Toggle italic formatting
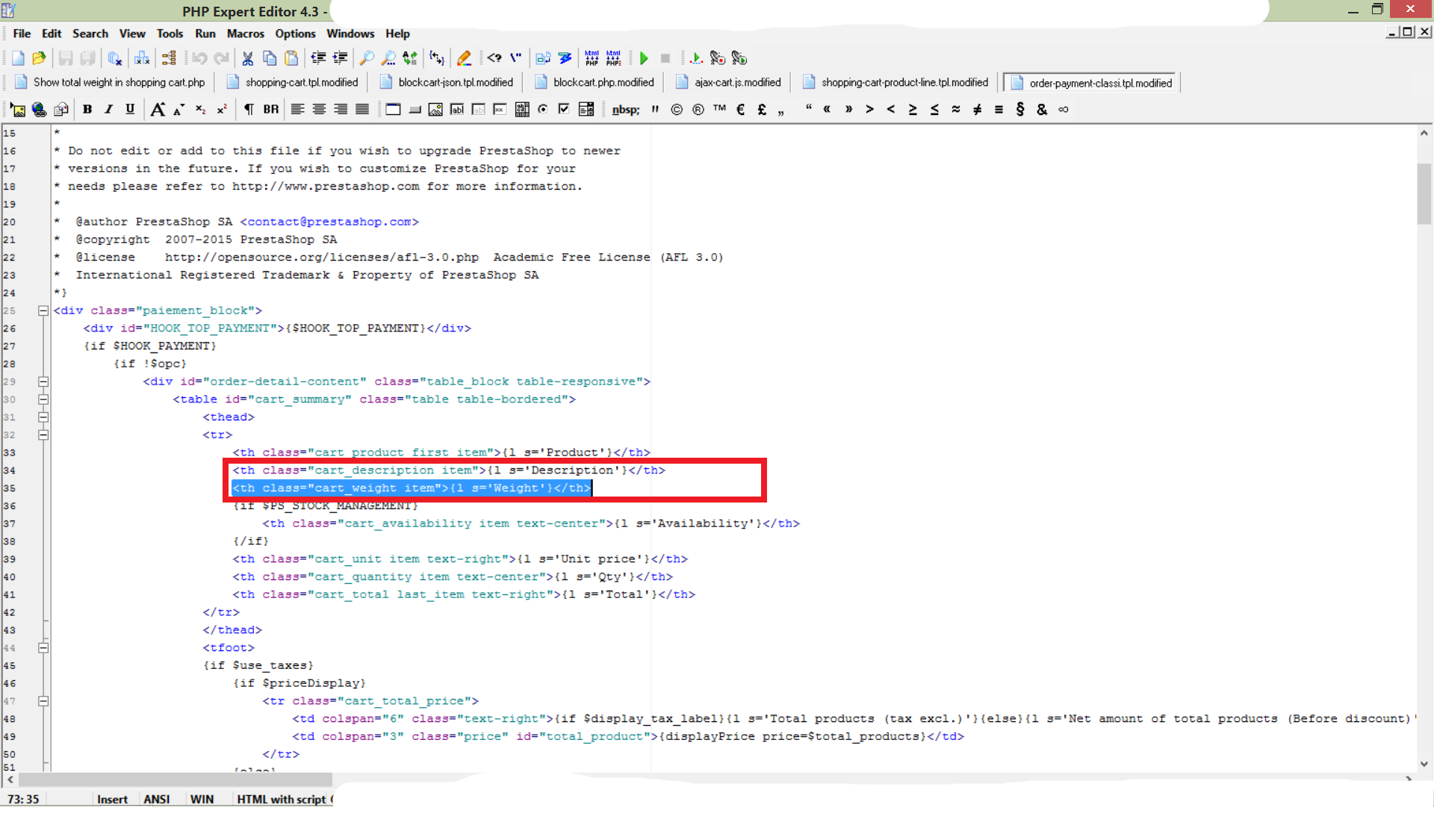 pyautogui.click(x=109, y=110)
